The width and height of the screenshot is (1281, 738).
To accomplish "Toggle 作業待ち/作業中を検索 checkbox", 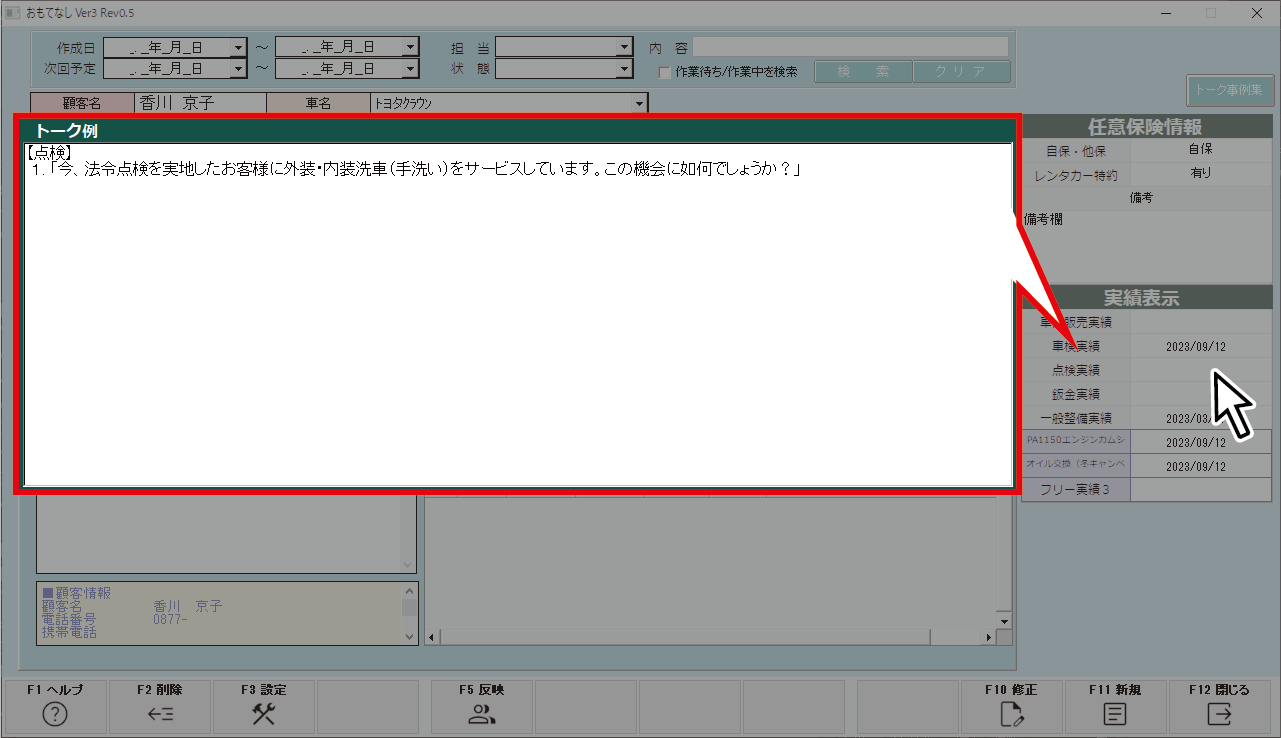I will click(665, 72).
